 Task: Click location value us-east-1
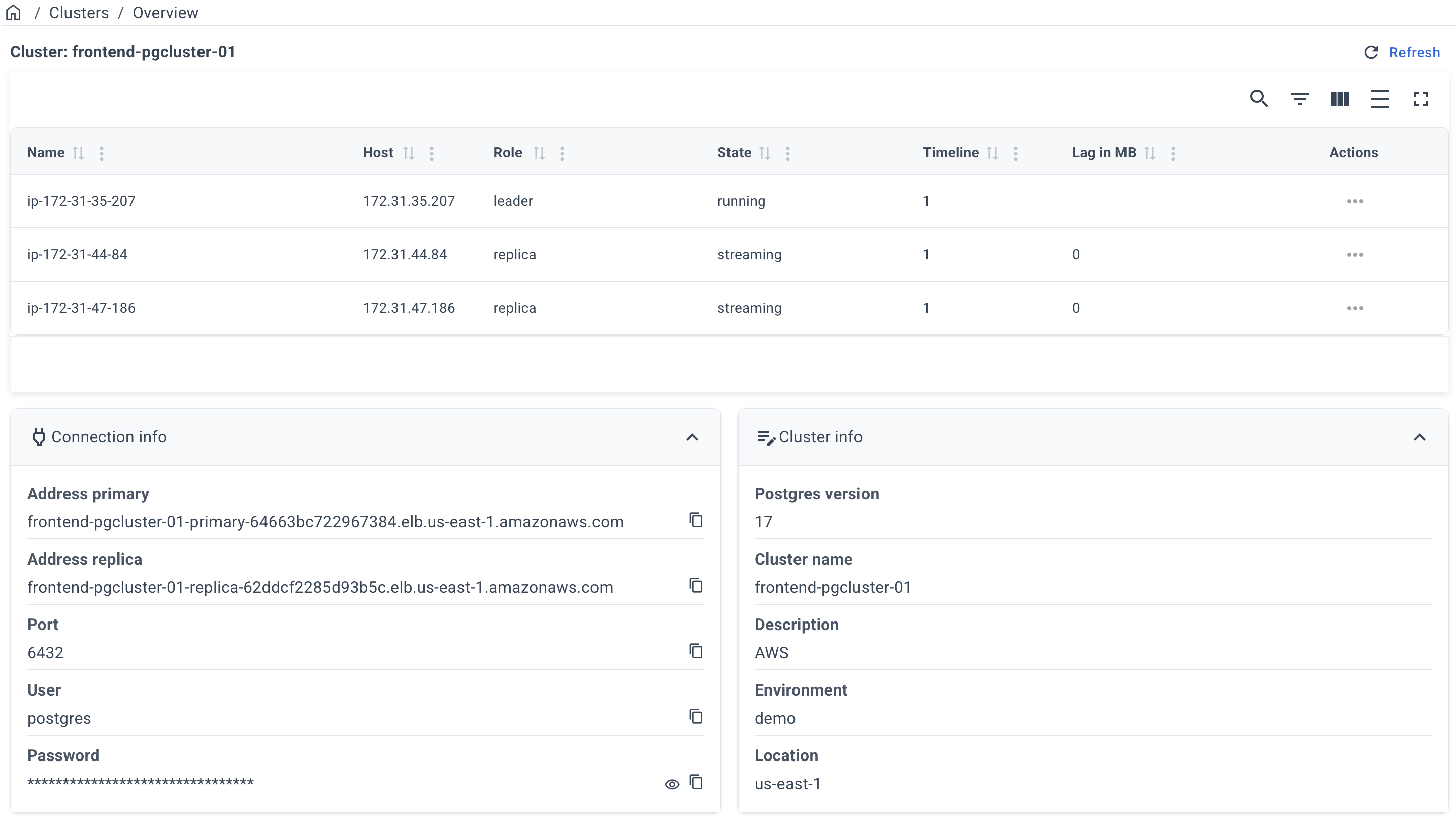pos(787,784)
